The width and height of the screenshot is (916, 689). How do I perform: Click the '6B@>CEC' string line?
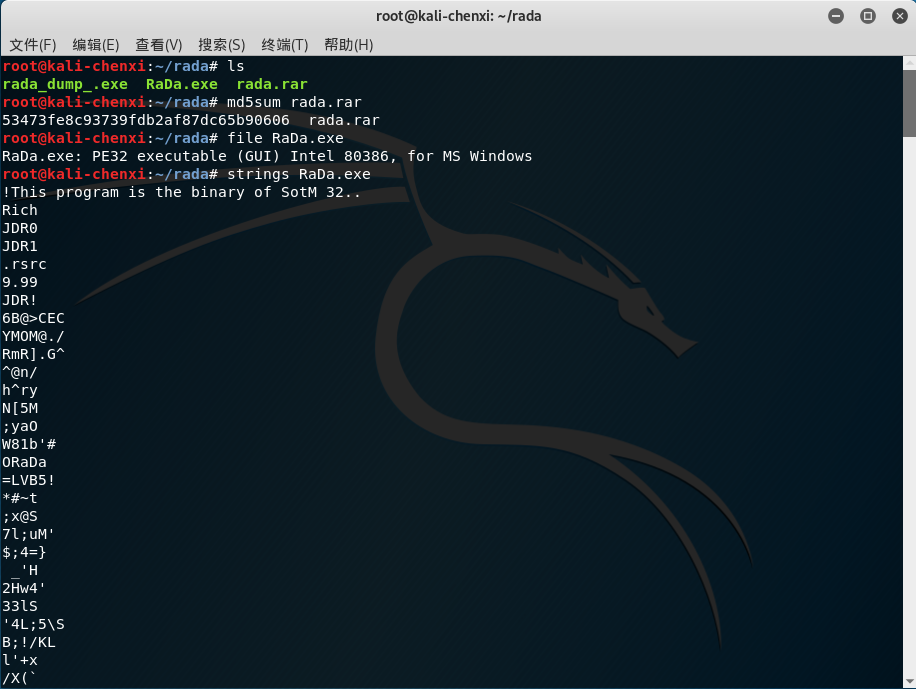[33, 318]
